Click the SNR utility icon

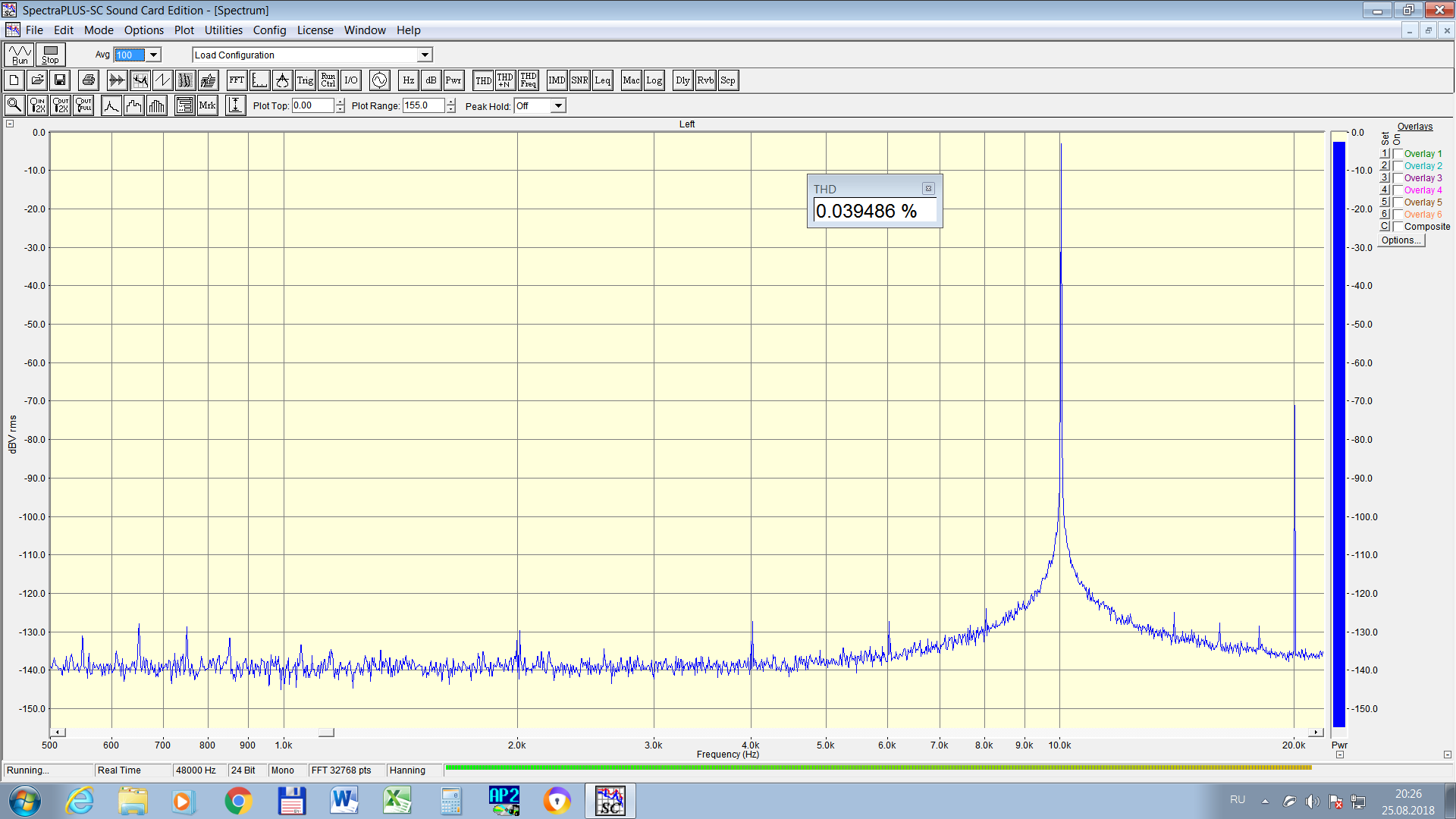click(x=579, y=80)
